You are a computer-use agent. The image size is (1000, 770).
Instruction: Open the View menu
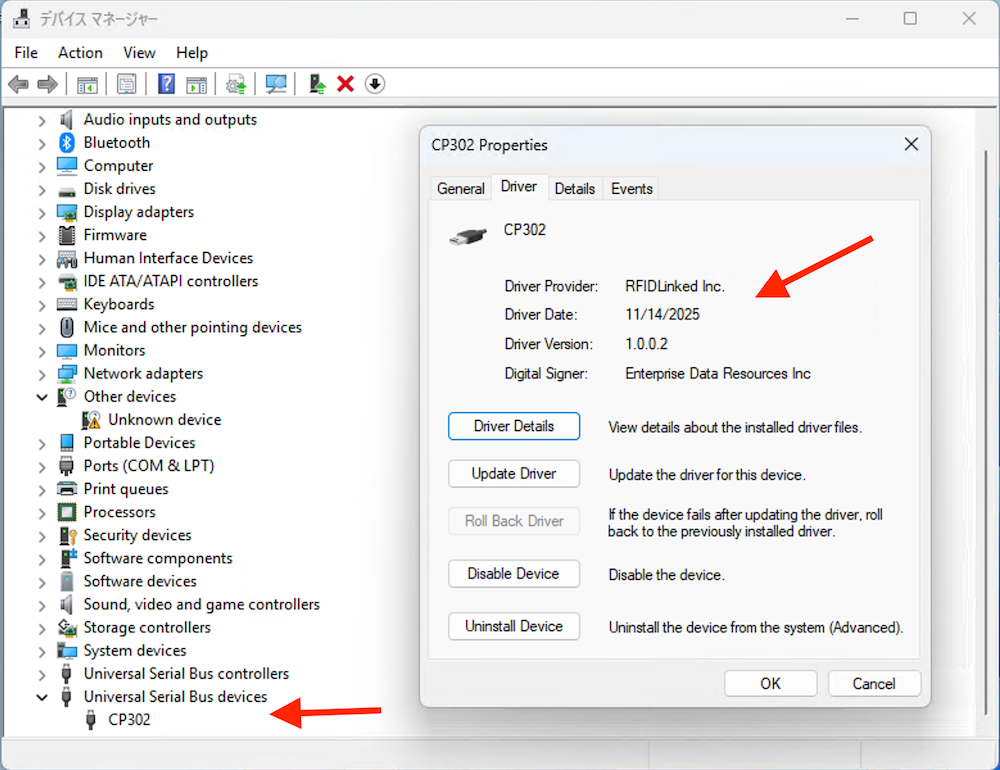point(139,53)
